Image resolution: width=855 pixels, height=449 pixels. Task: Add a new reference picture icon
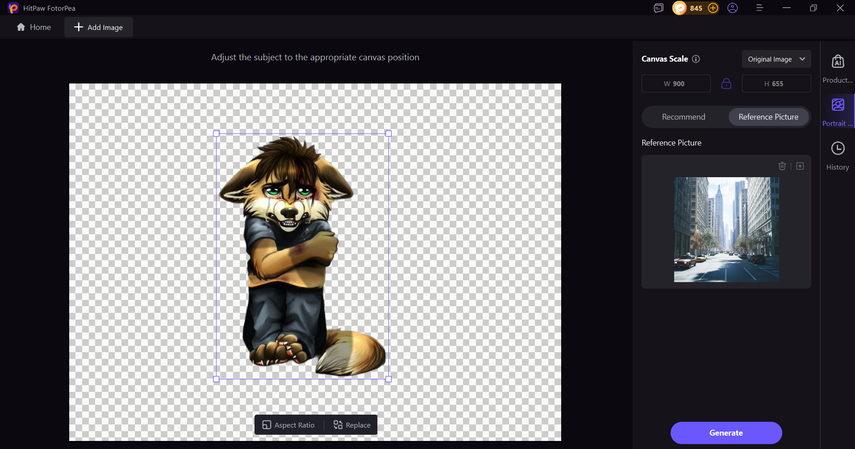point(800,166)
